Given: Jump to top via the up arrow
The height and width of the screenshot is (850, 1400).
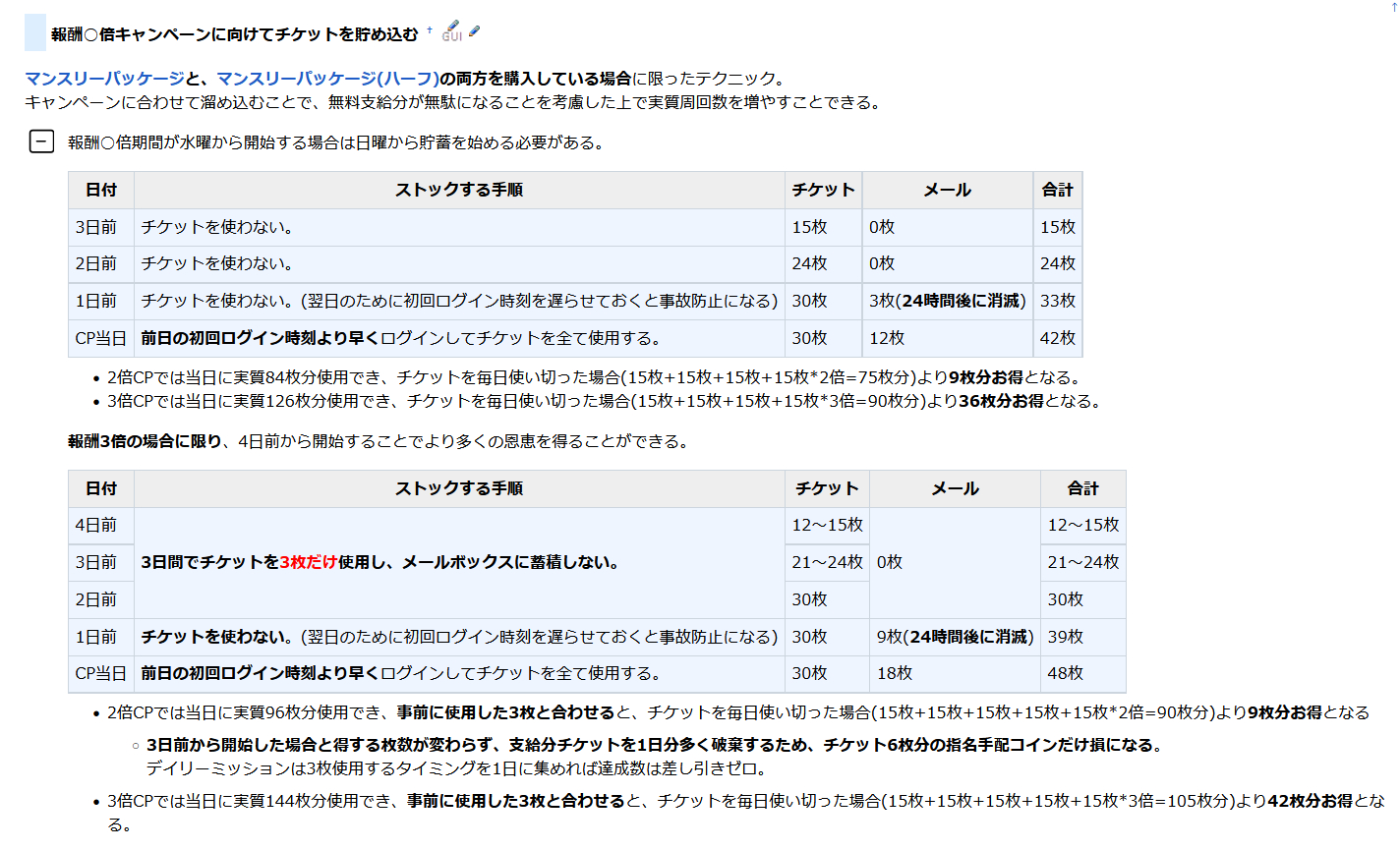Looking at the screenshot, I should pyautogui.click(x=1393, y=7).
